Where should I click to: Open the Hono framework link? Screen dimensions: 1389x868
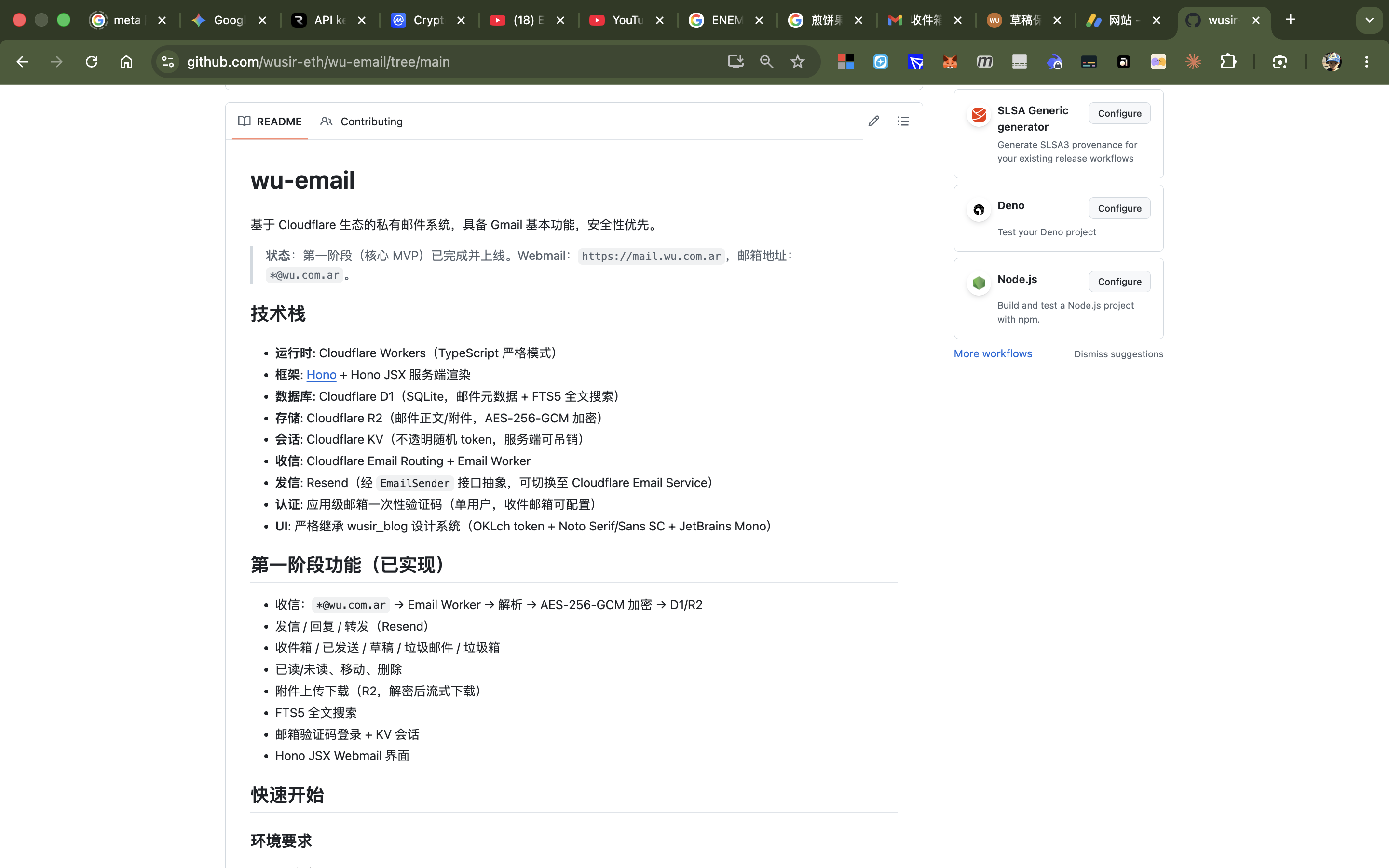pyautogui.click(x=321, y=375)
